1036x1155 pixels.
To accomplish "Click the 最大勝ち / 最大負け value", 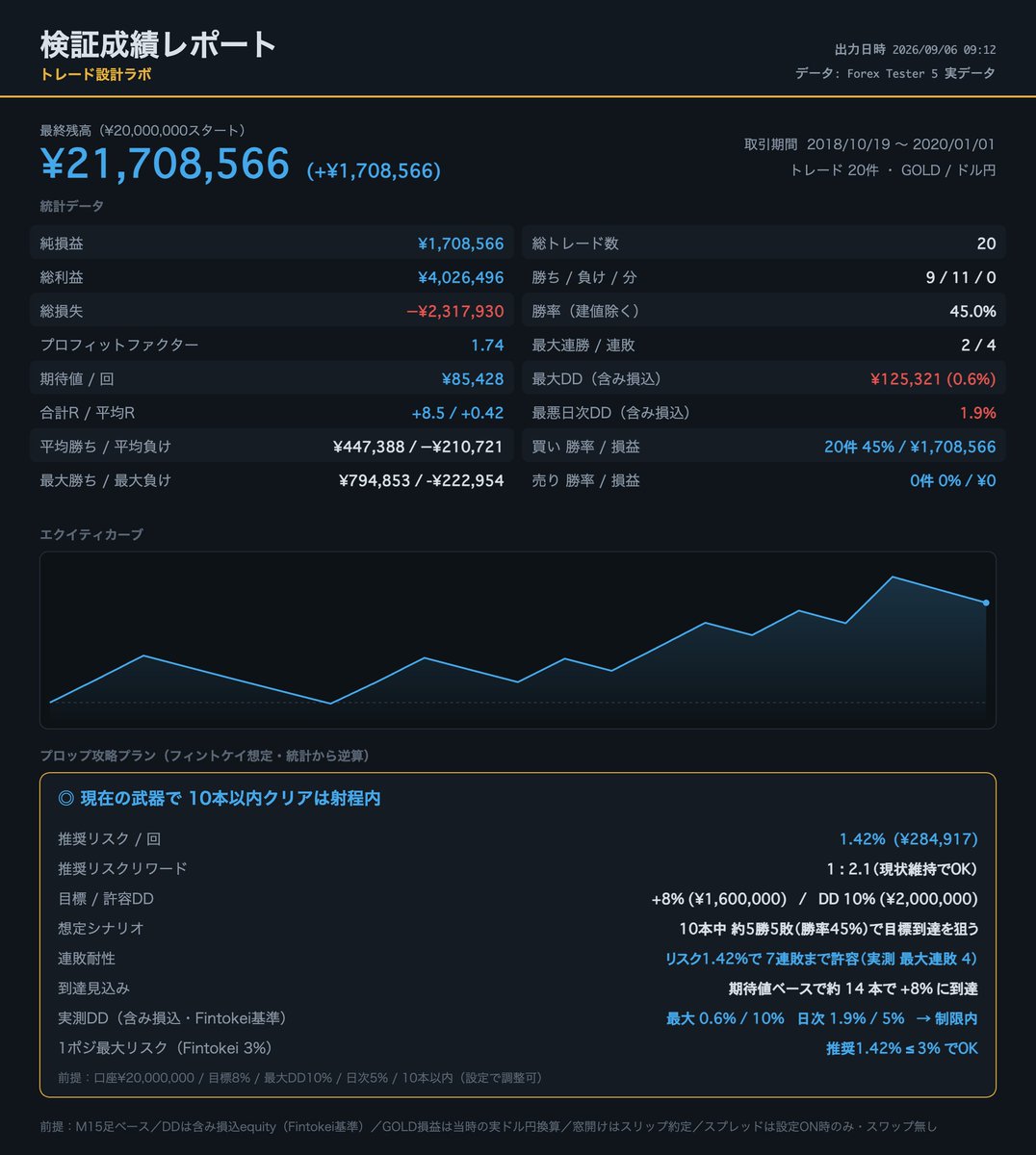I will 421,480.
